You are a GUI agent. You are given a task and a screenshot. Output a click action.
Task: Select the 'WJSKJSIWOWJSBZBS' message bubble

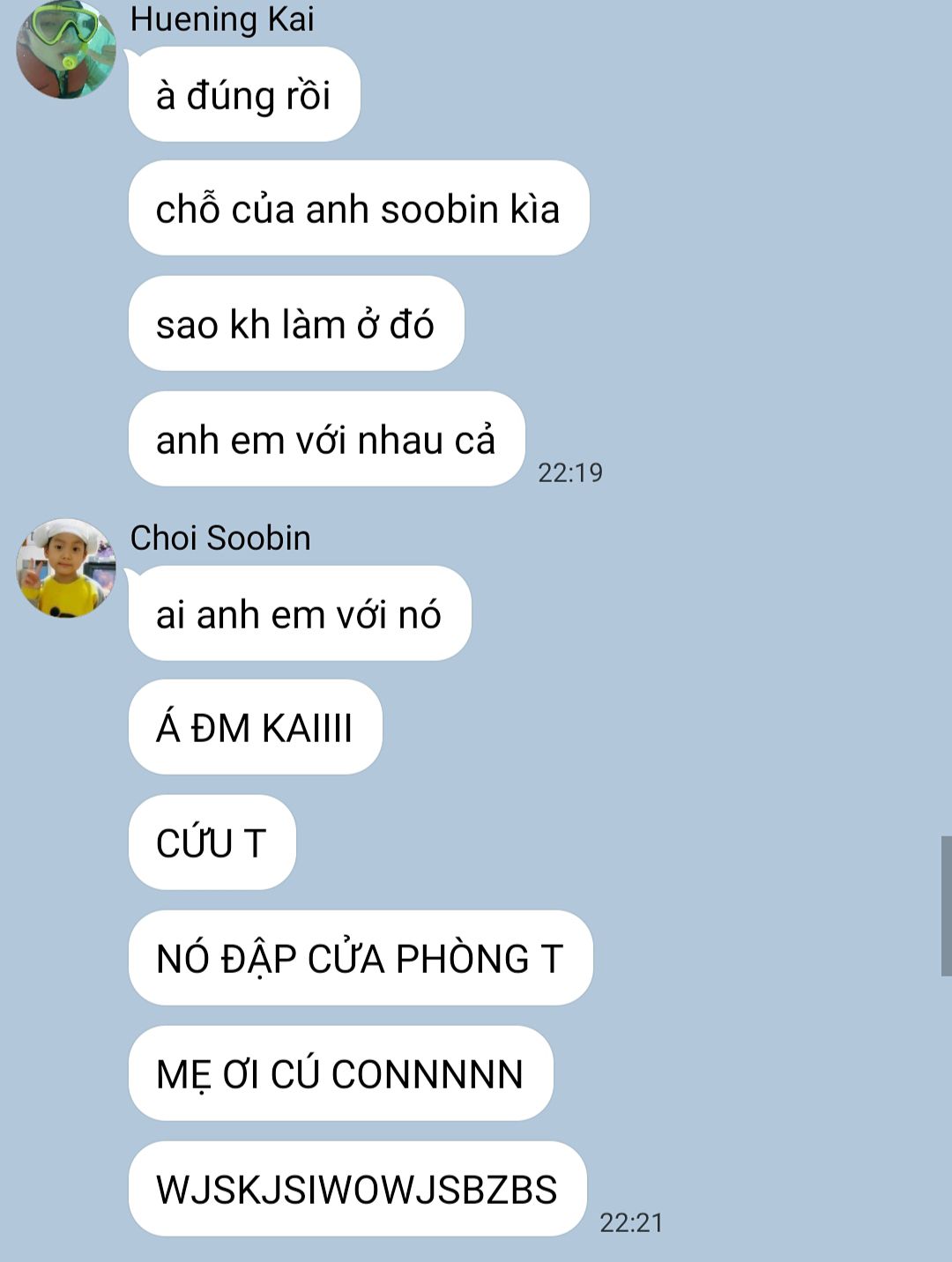point(358,1189)
